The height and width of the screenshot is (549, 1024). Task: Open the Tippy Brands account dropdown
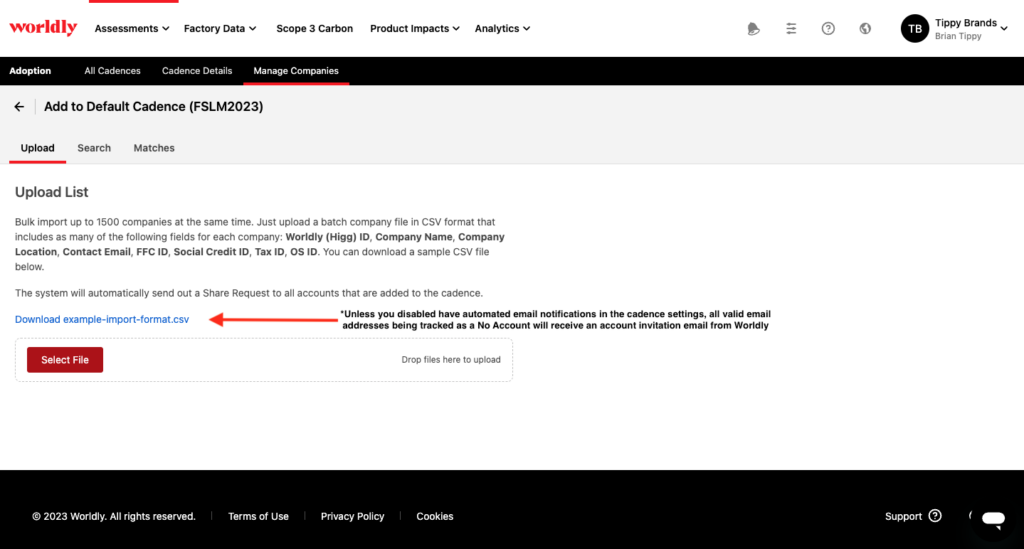point(971,29)
